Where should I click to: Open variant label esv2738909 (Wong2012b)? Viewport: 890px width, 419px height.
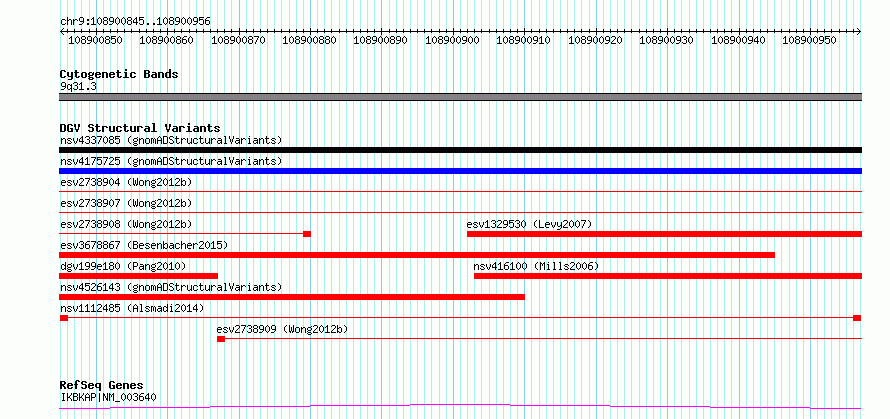282,329
